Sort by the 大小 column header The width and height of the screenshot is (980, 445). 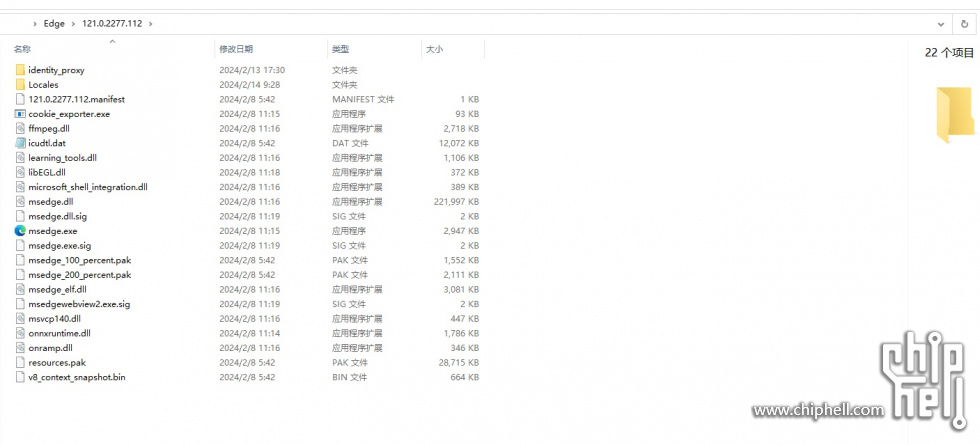[x=434, y=49]
